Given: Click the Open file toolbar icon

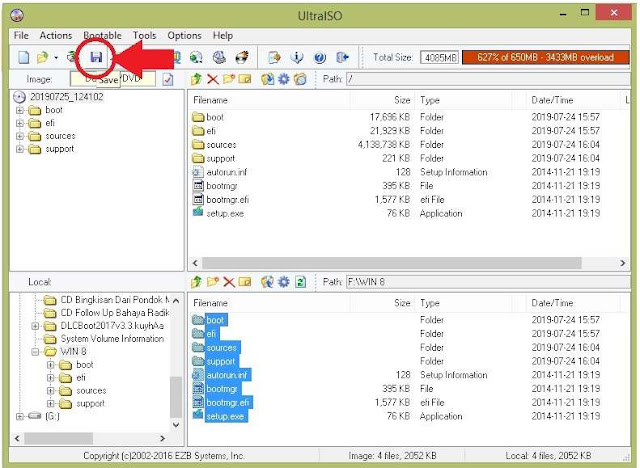Looking at the screenshot, I should (x=42, y=58).
